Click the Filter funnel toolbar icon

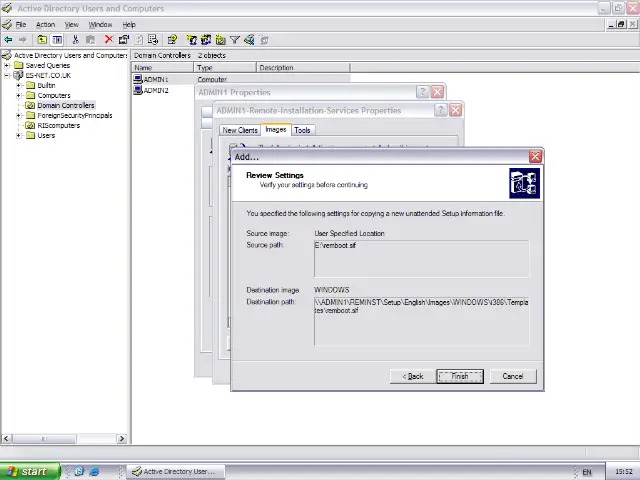[x=235, y=40]
